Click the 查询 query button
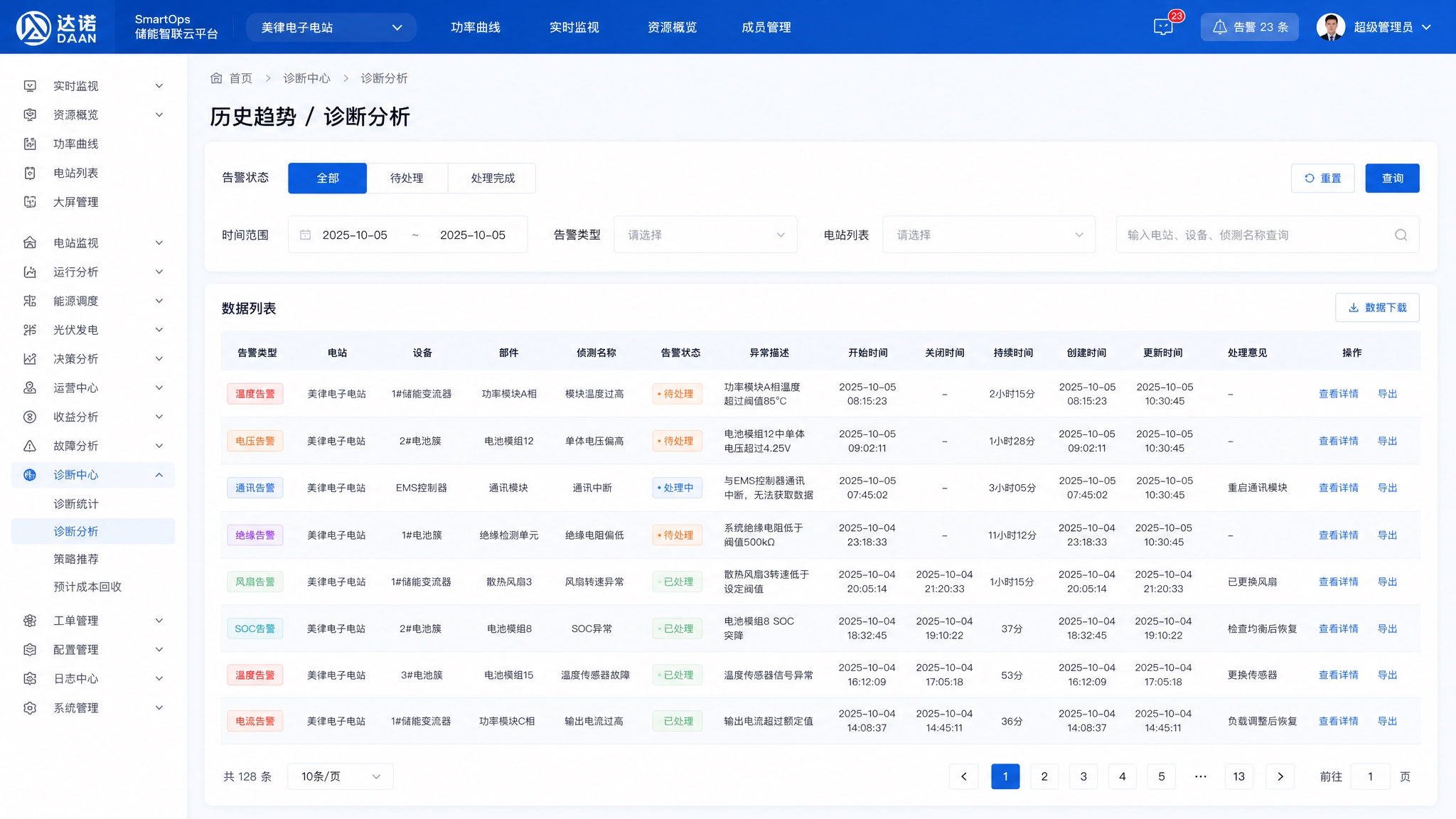 point(1393,178)
